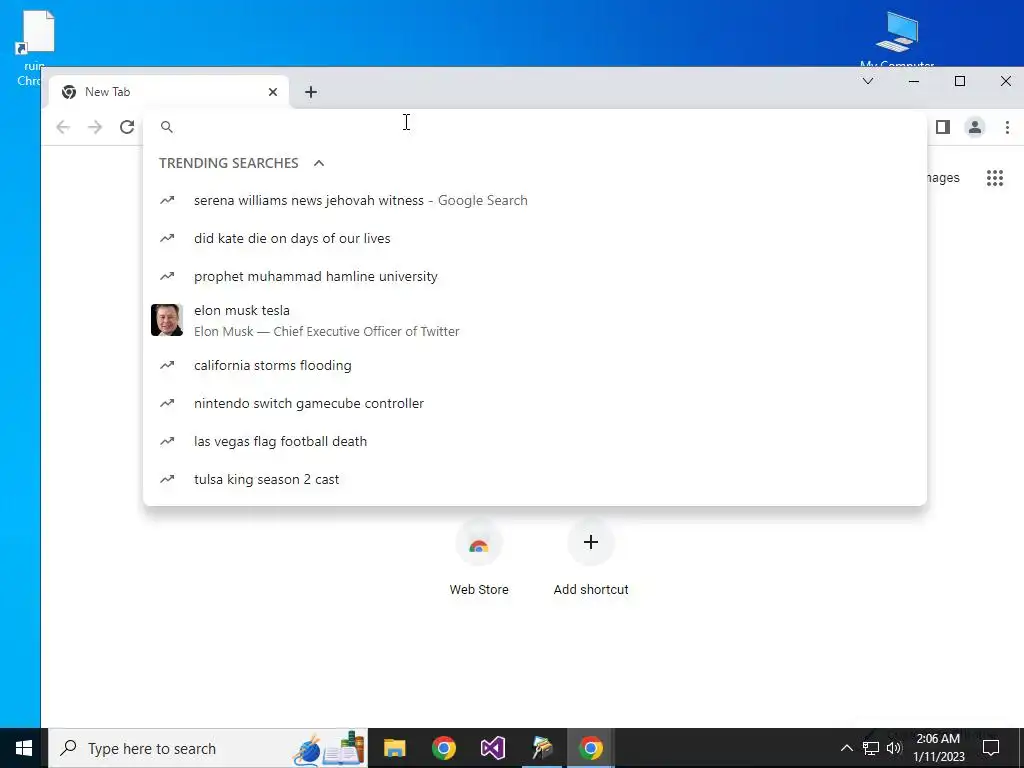
Task: Open the Google apps grid
Action: pyautogui.click(x=995, y=178)
